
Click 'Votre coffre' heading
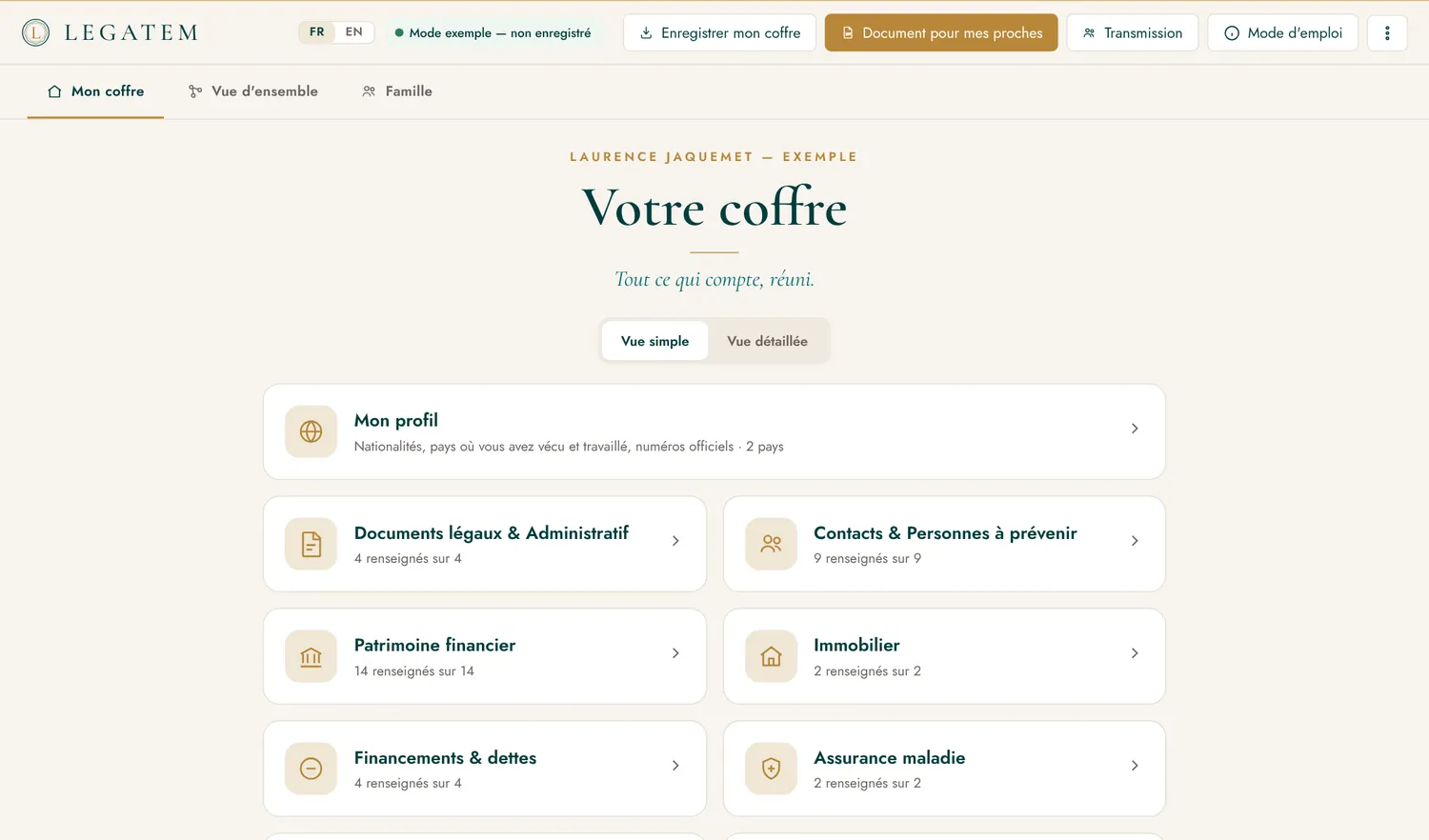point(714,208)
